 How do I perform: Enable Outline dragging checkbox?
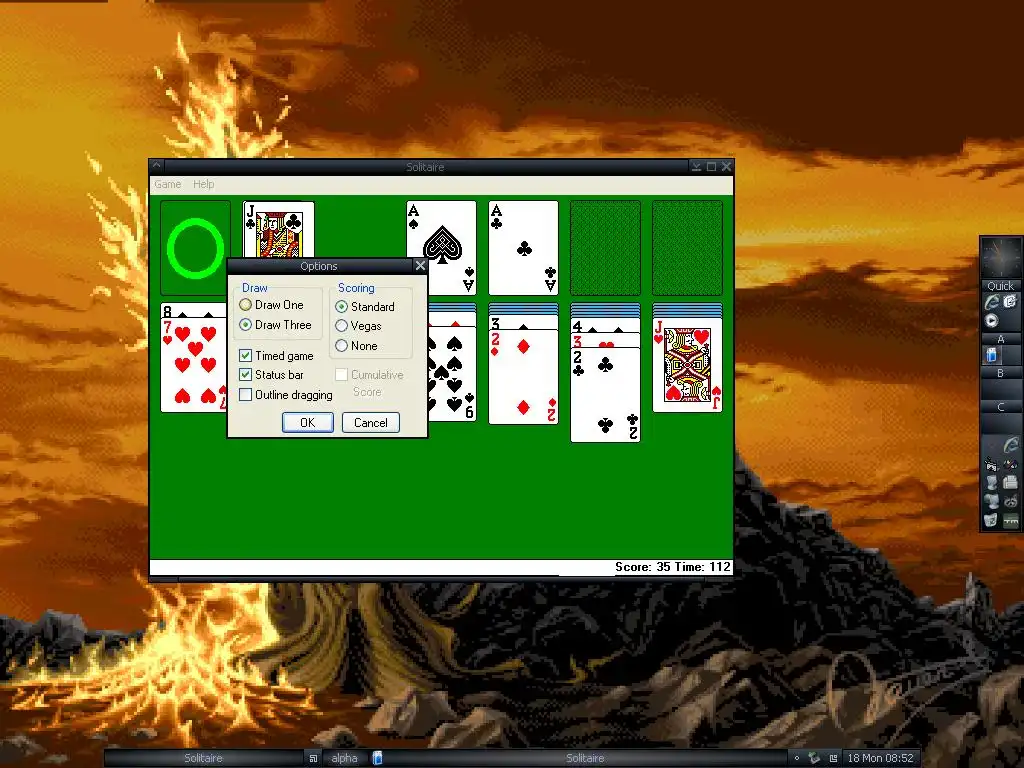[x=286, y=394]
